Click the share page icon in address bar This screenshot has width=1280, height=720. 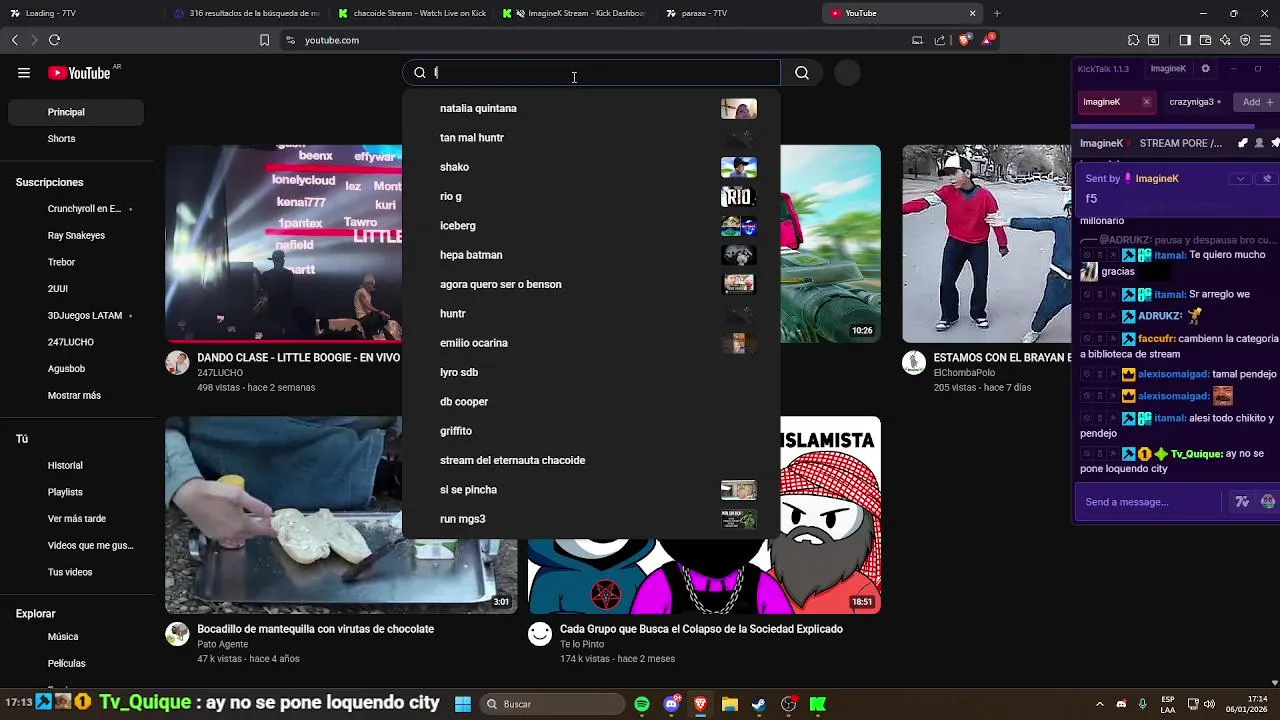(940, 40)
